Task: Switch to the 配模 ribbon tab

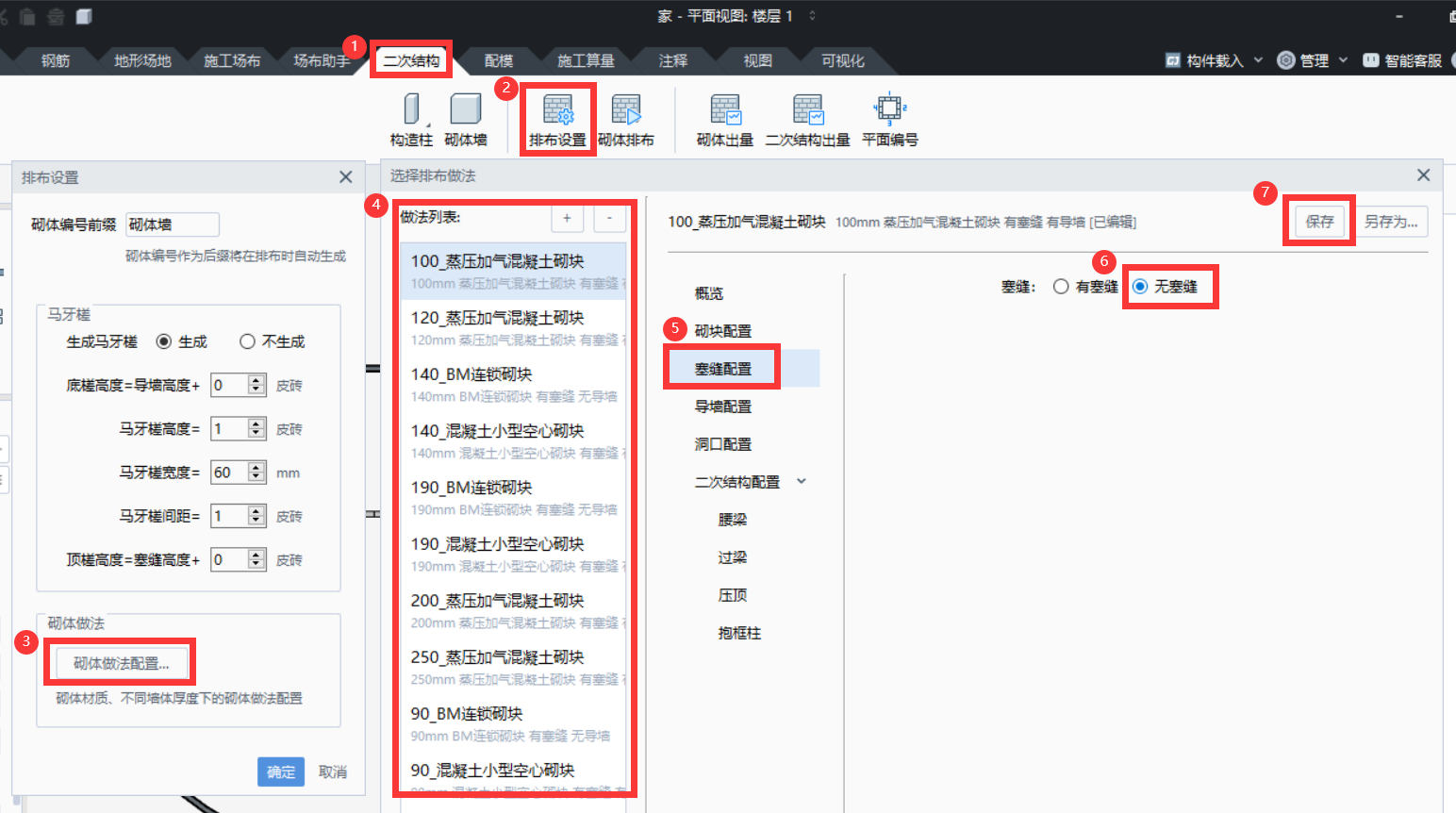Action: click(499, 60)
